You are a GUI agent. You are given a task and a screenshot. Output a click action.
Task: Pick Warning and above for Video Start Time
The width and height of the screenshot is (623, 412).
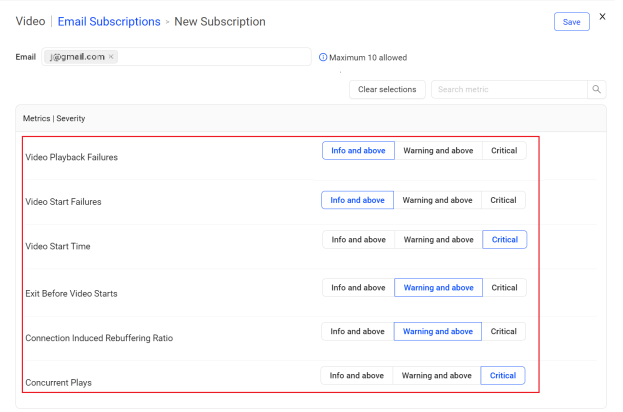[x=438, y=240]
